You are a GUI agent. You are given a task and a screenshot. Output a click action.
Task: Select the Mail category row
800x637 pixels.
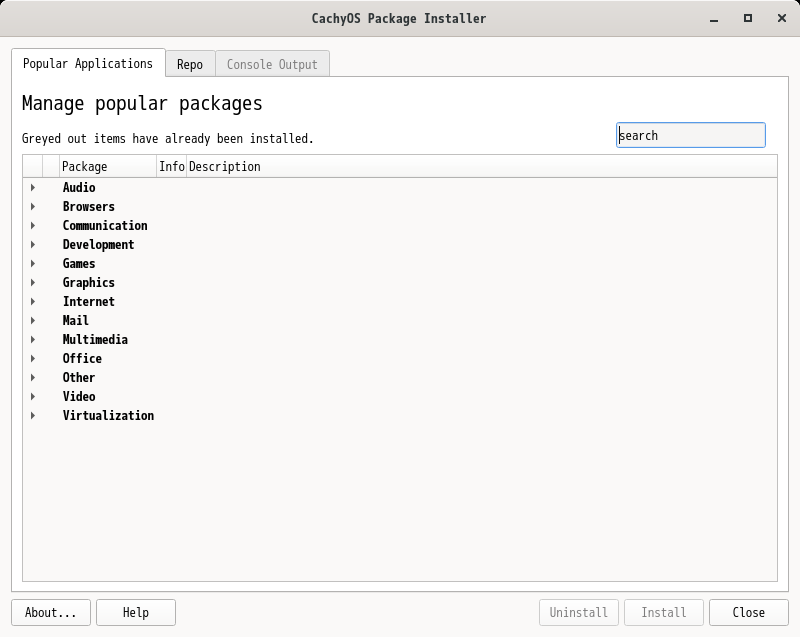click(76, 321)
